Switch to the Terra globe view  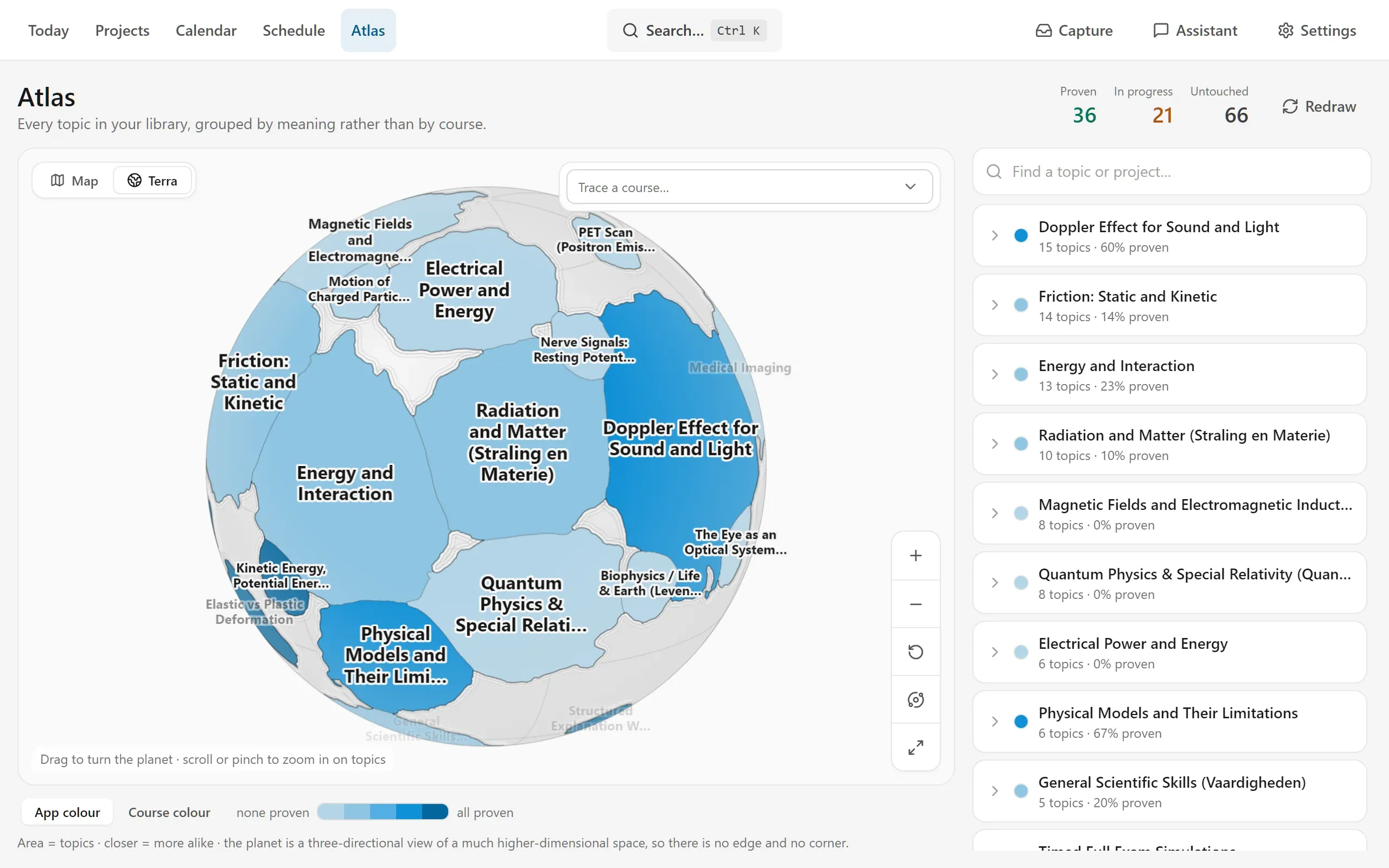[x=152, y=181]
